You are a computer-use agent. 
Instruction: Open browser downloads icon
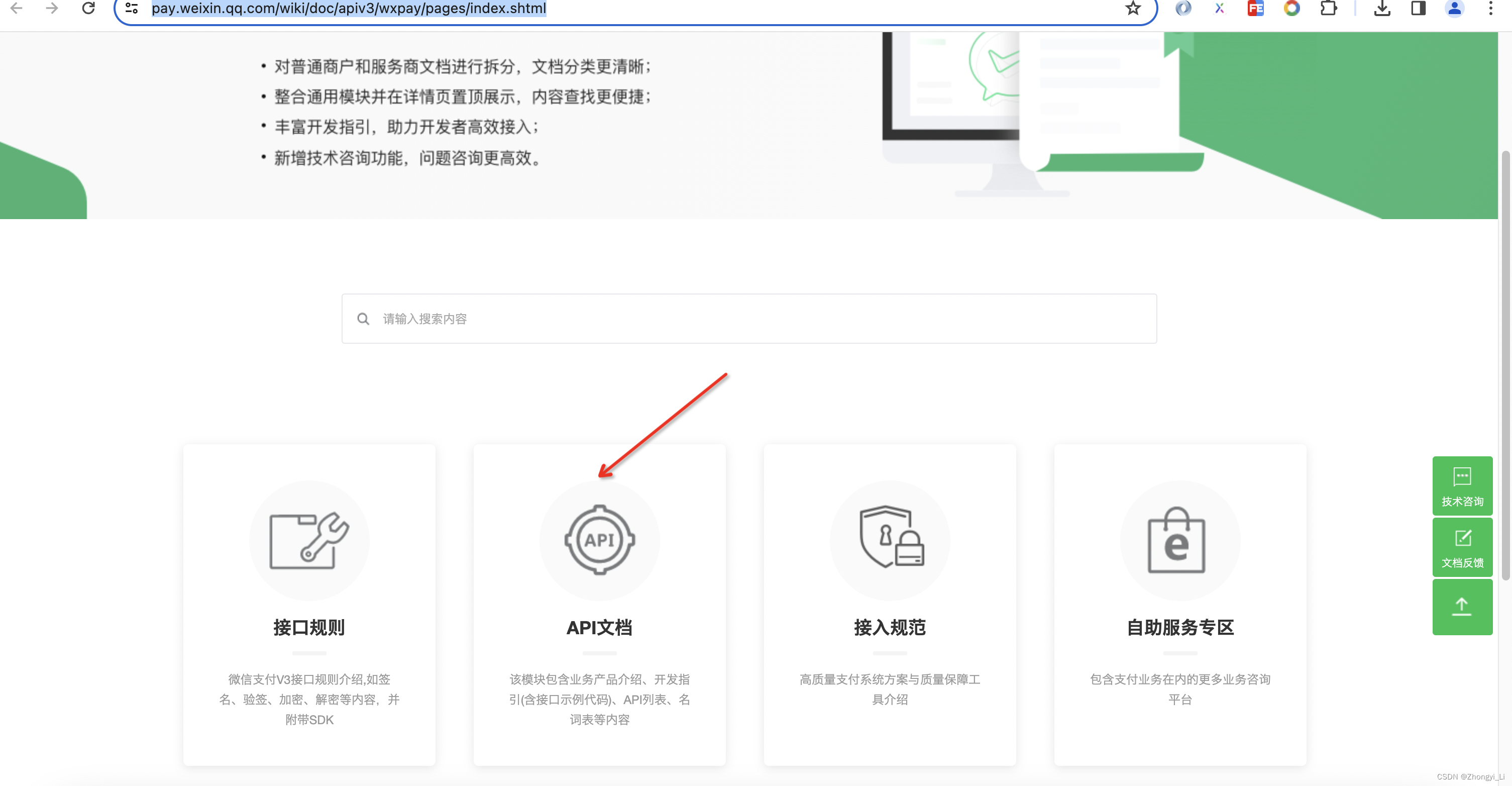click(x=1382, y=8)
